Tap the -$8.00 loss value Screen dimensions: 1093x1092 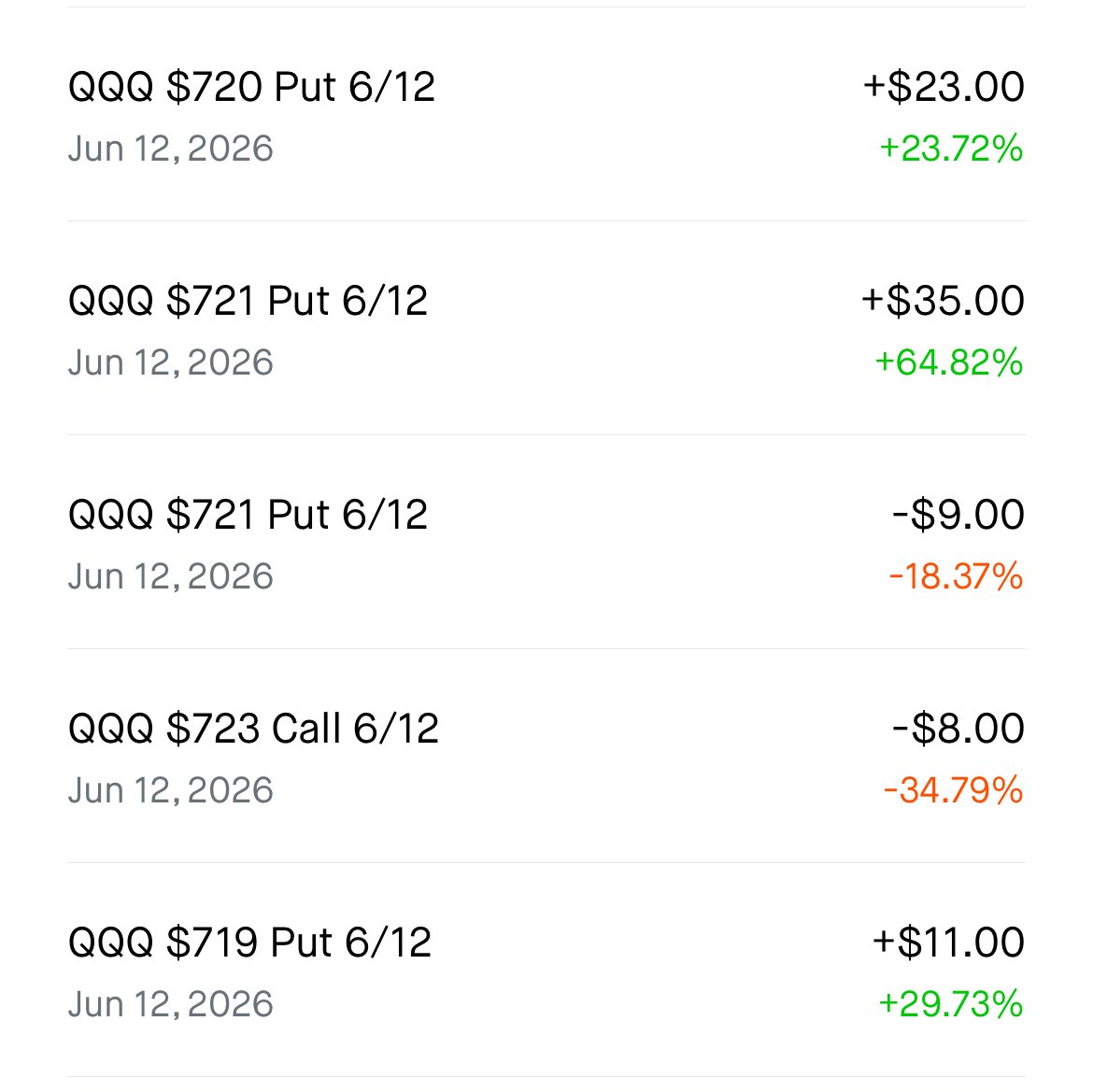click(x=958, y=729)
